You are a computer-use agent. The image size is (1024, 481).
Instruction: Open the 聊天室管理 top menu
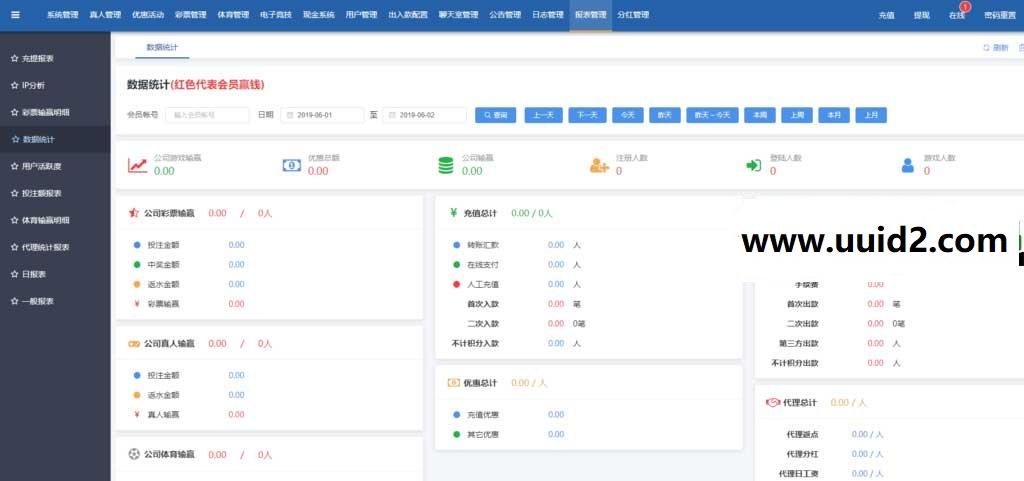[x=458, y=15]
